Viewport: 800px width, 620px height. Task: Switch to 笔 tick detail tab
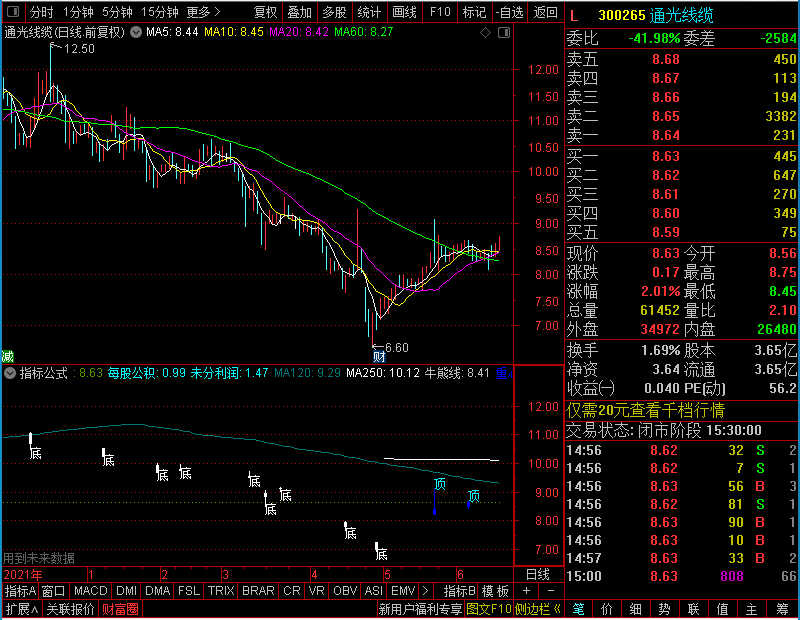pos(578,609)
